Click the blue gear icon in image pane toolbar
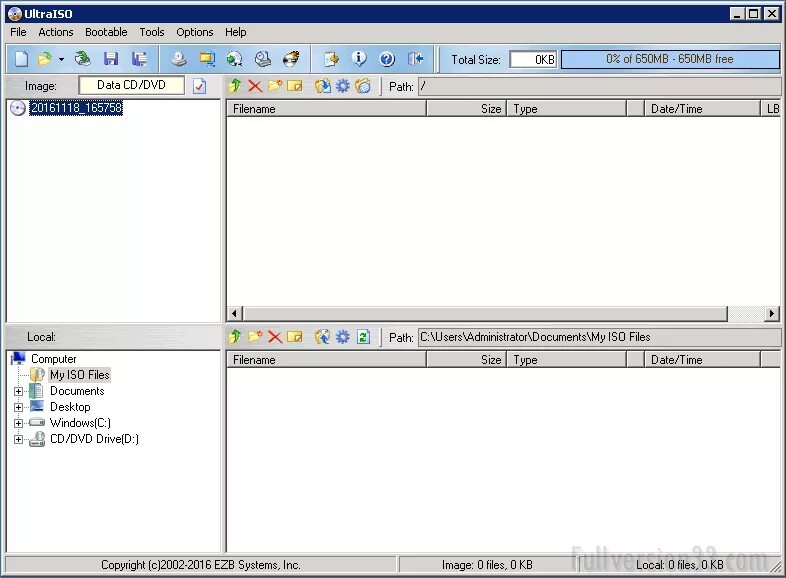The image size is (786, 578). 342,86
